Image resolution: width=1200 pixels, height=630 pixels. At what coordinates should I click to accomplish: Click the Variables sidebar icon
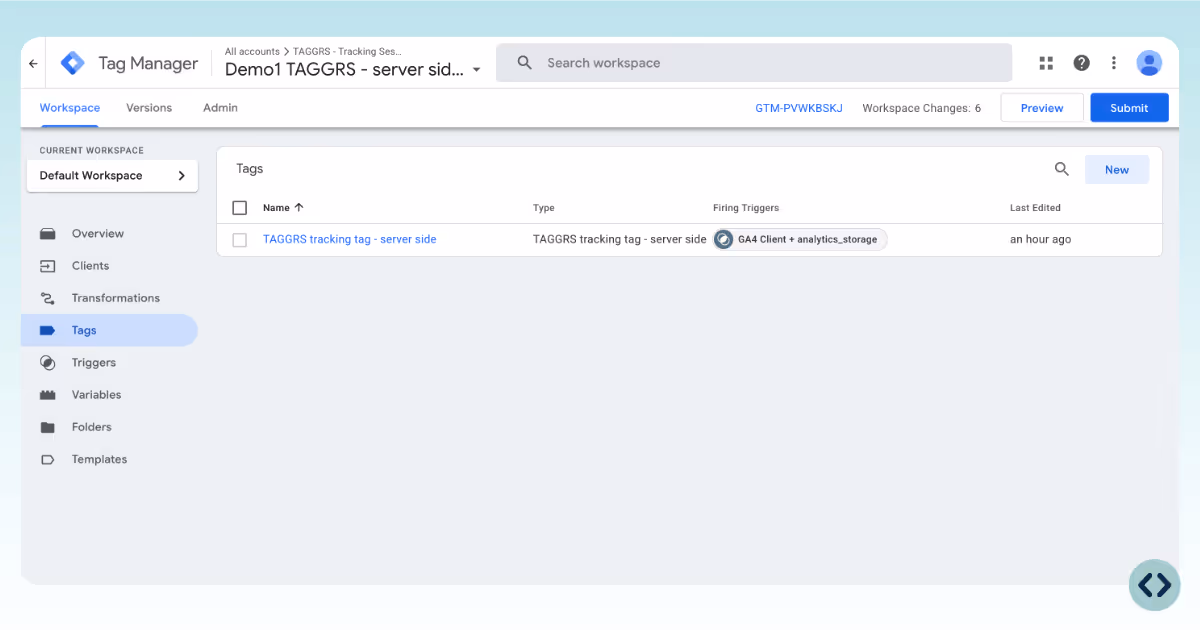pyautogui.click(x=47, y=395)
